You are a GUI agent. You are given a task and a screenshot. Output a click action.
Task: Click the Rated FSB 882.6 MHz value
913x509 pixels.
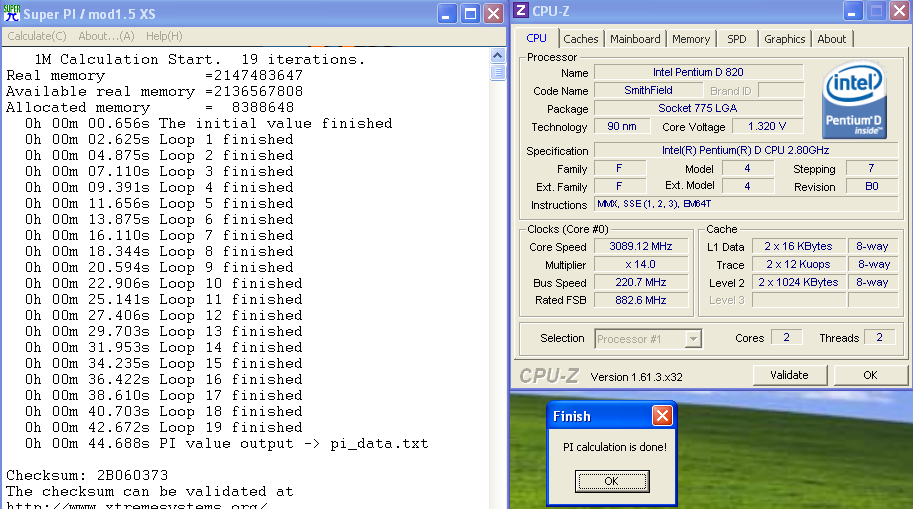(x=640, y=301)
